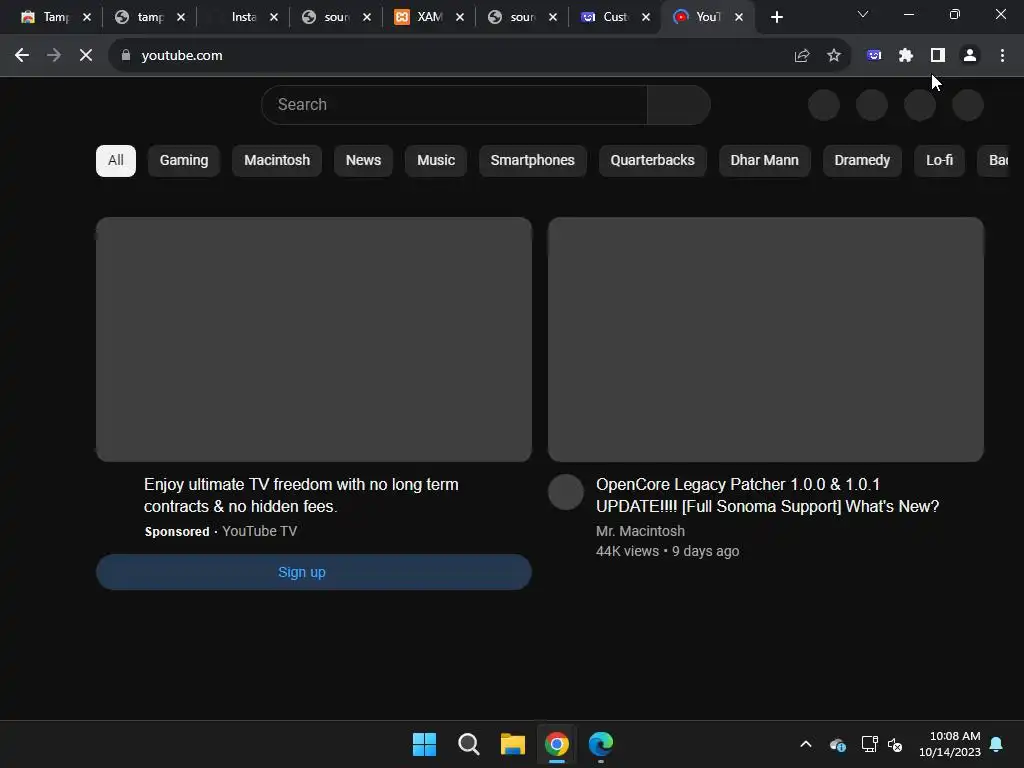Click the purple extension icon in toolbar

(874, 56)
